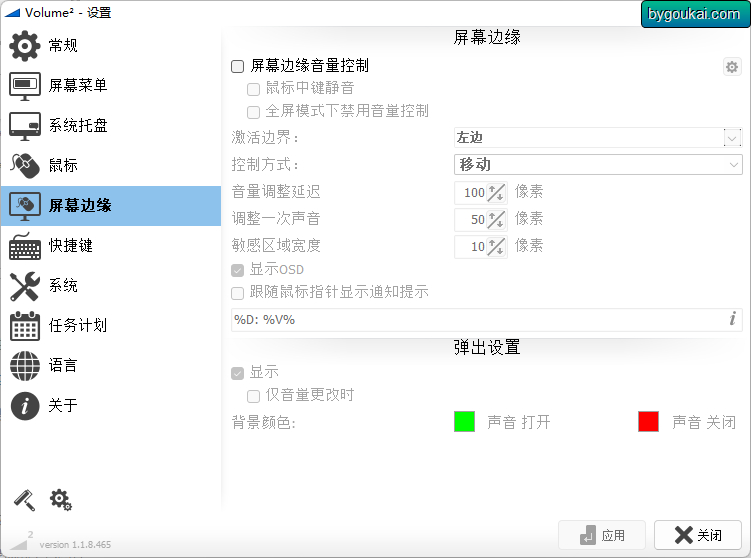Open 系统托盘 tray icon in sidebar
Image resolution: width=751 pixels, height=558 pixels.
click(24, 126)
